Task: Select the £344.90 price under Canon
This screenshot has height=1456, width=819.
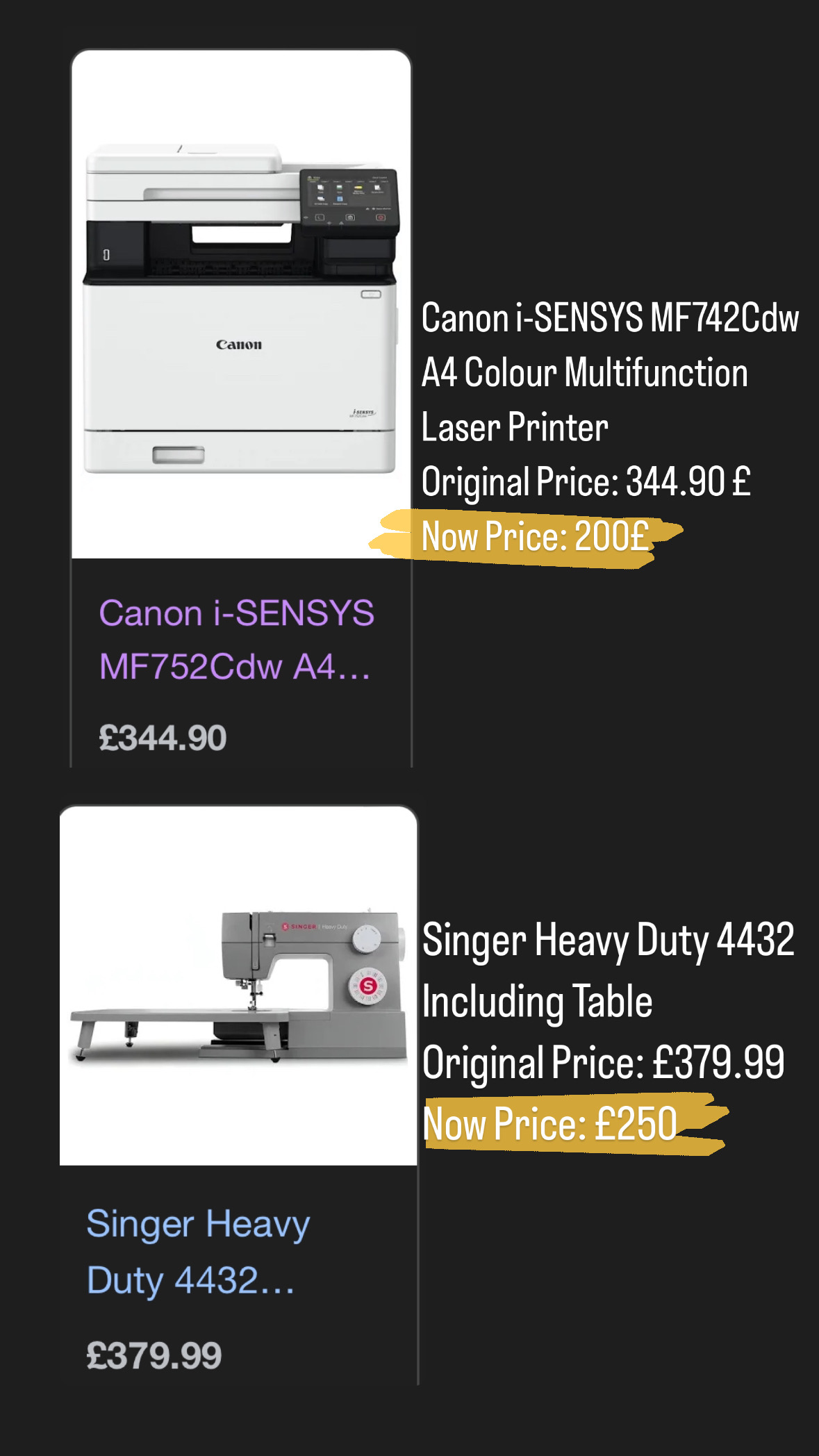Action: coord(163,738)
